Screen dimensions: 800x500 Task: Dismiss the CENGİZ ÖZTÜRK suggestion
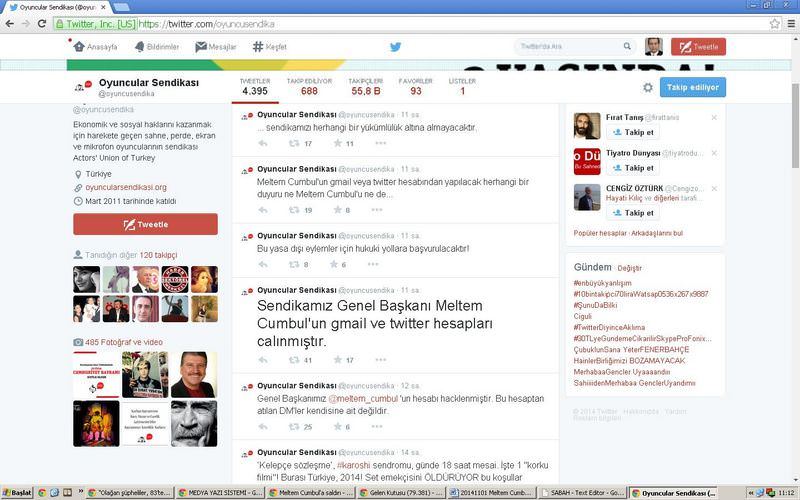coord(714,188)
